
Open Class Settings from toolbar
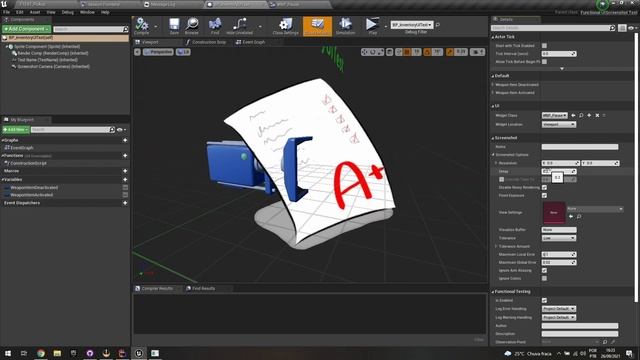(286, 25)
